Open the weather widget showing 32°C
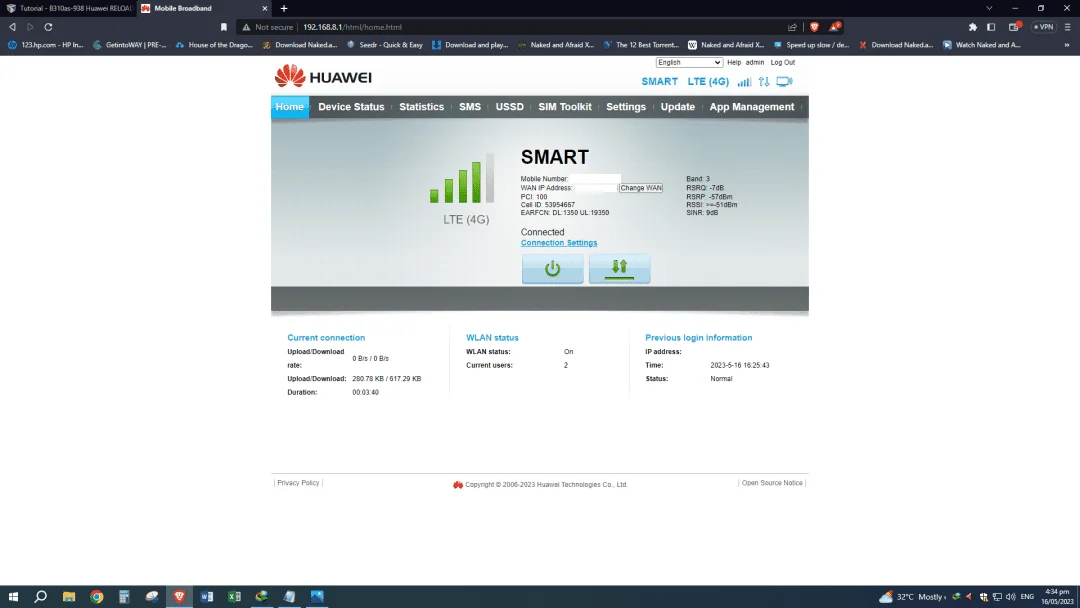The image size is (1080, 608). point(912,596)
